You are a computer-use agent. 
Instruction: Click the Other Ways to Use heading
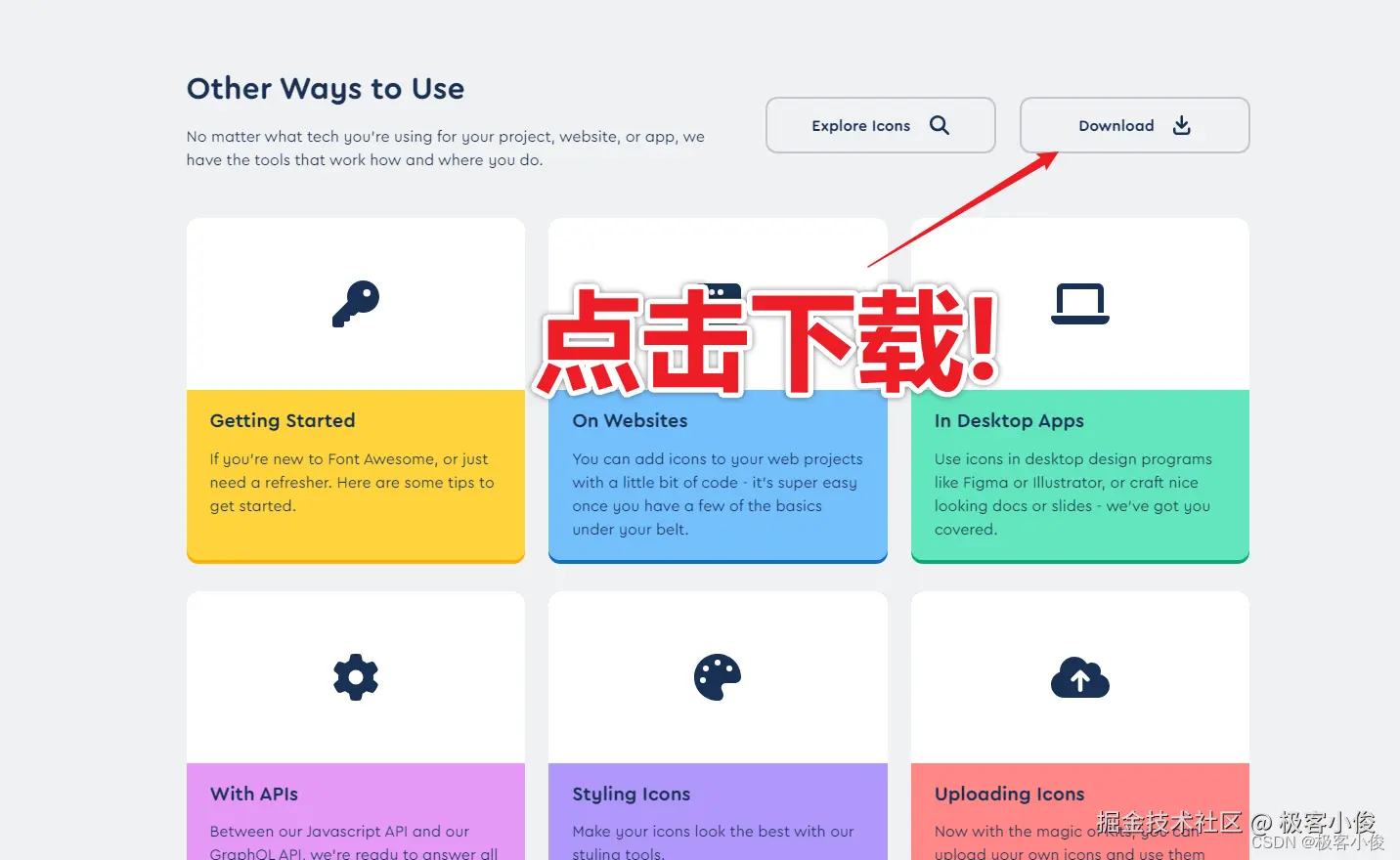[x=326, y=89]
